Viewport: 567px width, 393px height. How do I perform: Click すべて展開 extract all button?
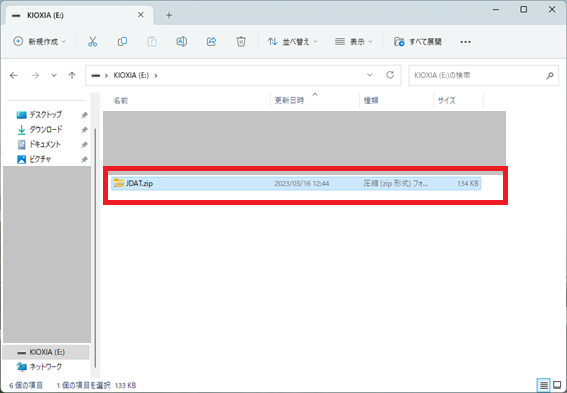[418, 42]
